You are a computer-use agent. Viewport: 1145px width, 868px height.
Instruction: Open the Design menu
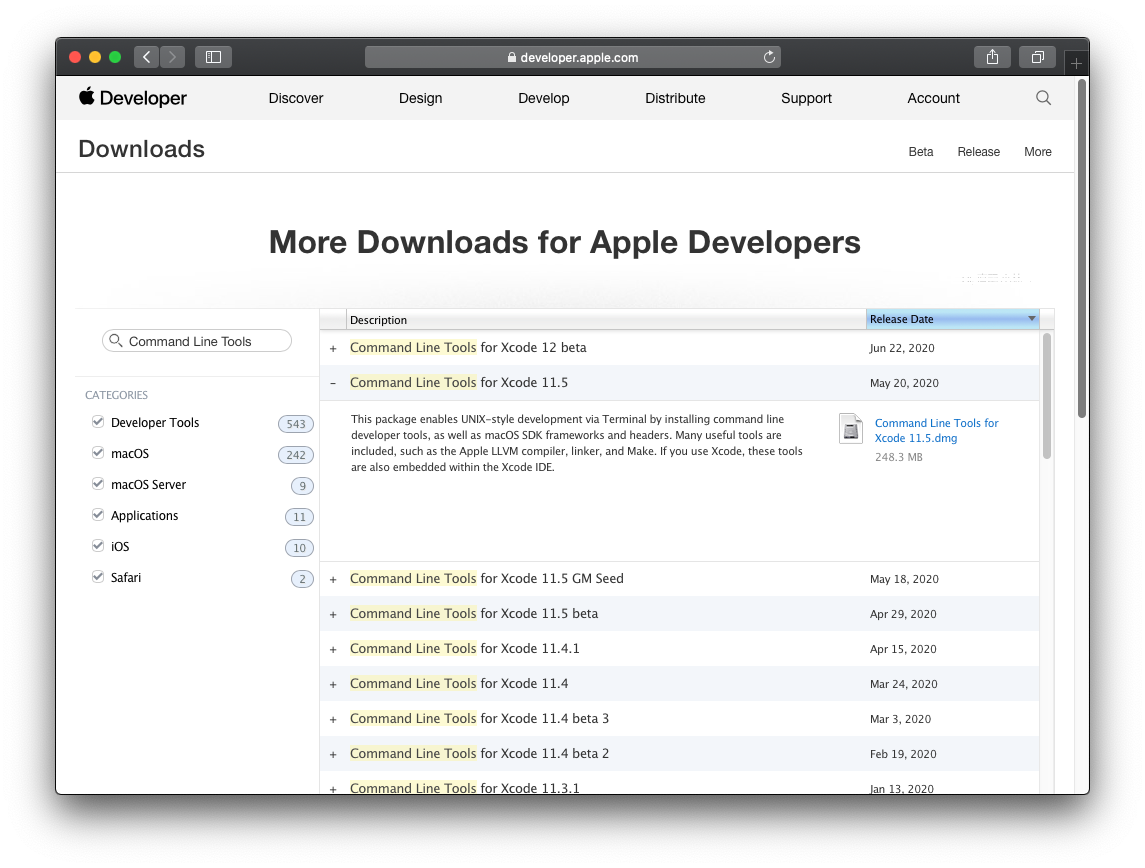[421, 98]
